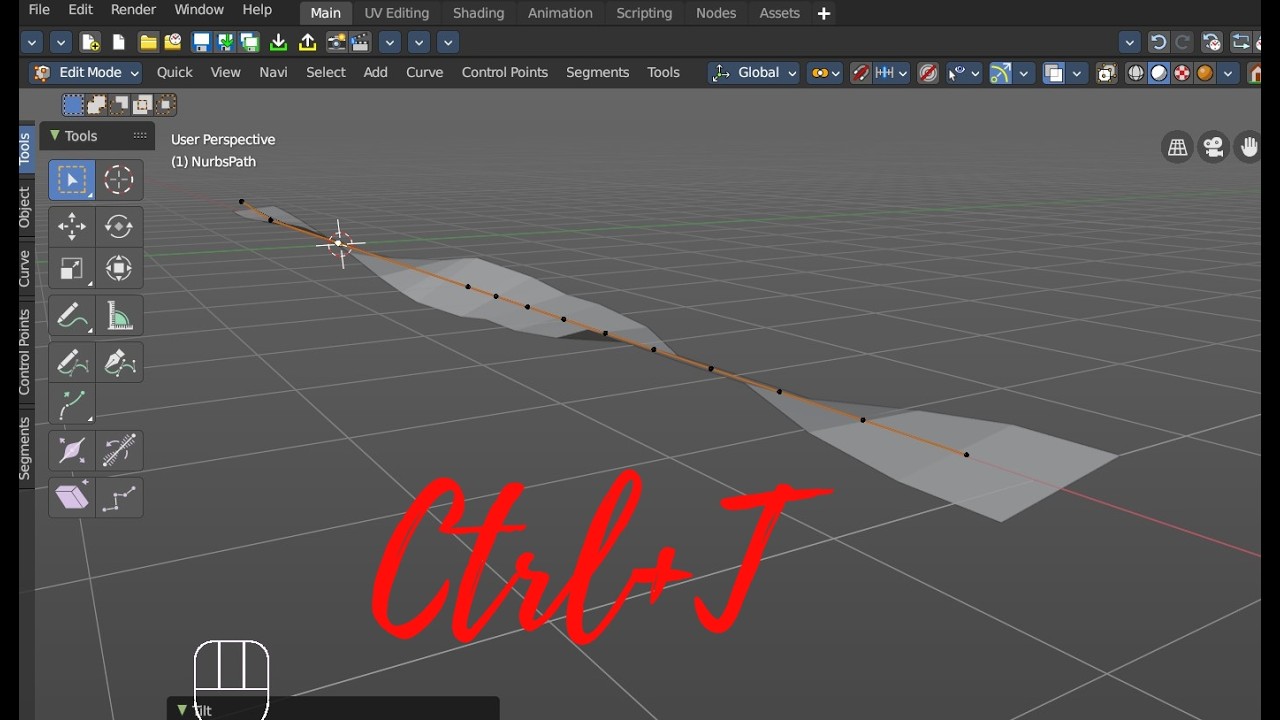Open the Edit Mode dropdown

[x=86, y=73]
